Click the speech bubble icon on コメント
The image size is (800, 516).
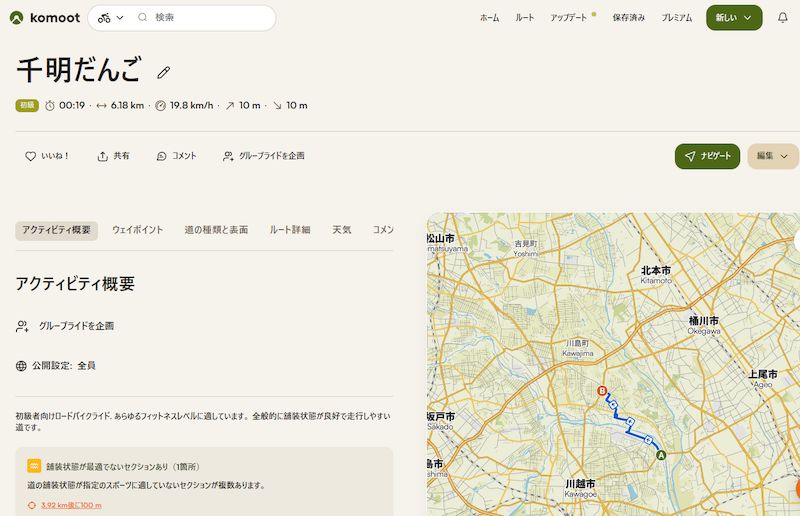[161, 157]
